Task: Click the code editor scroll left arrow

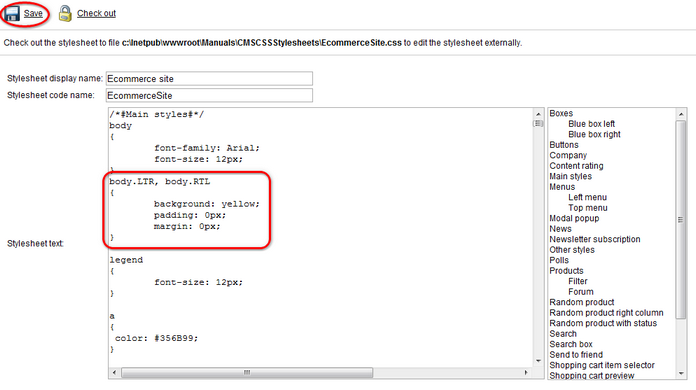Action: [x=115, y=372]
